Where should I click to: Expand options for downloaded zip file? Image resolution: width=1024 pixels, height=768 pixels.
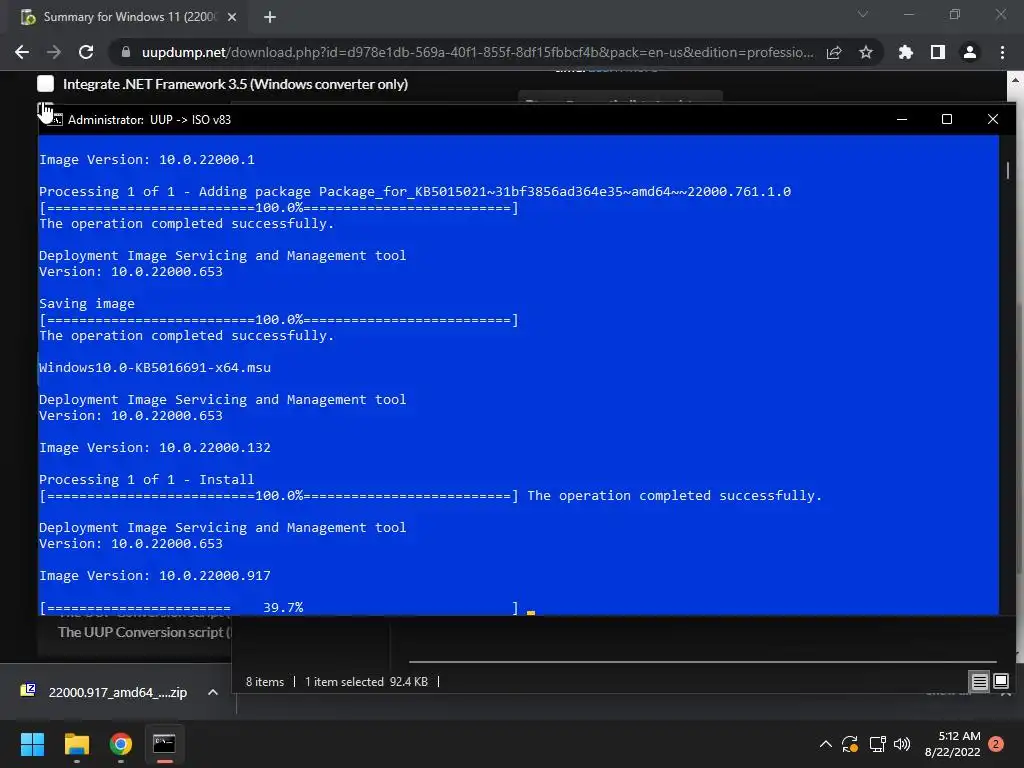[213, 692]
